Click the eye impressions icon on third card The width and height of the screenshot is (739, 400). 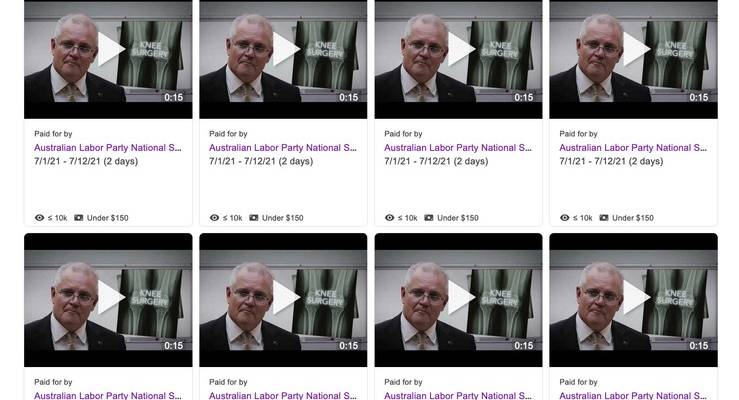click(390, 218)
